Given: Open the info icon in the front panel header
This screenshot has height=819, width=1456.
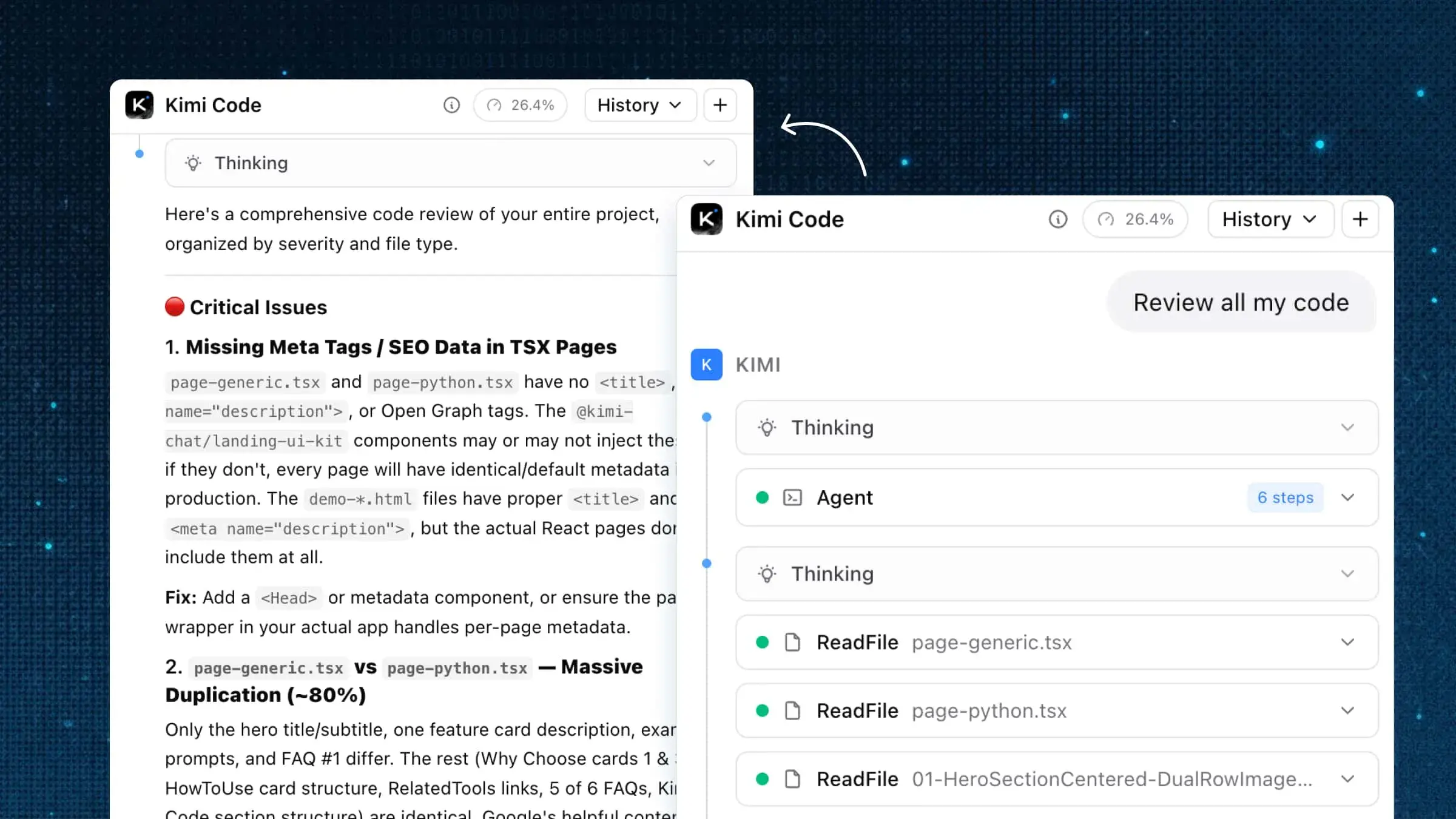Looking at the screenshot, I should [1058, 219].
